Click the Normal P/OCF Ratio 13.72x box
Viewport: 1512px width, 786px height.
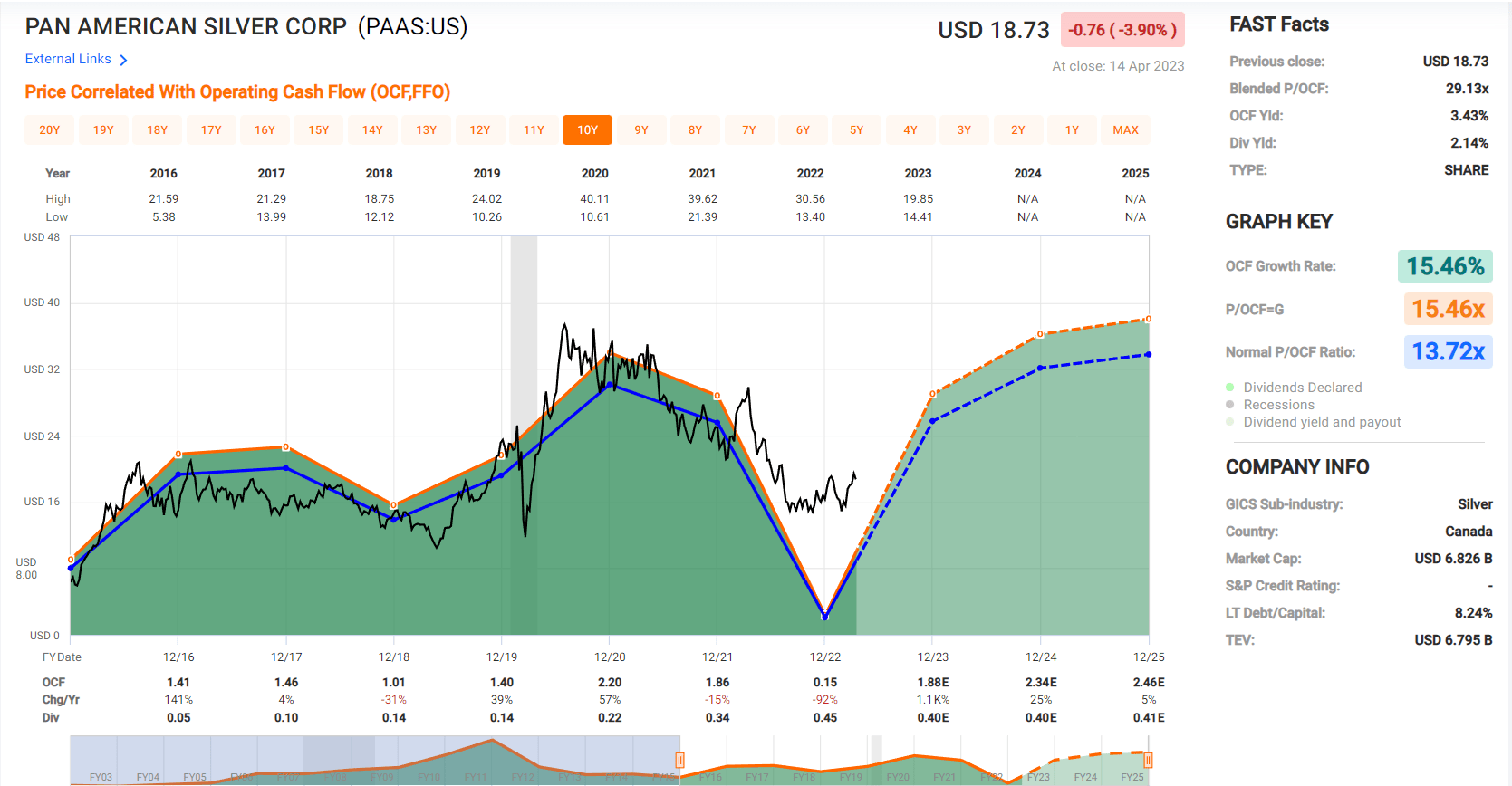[x=1448, y=351]
